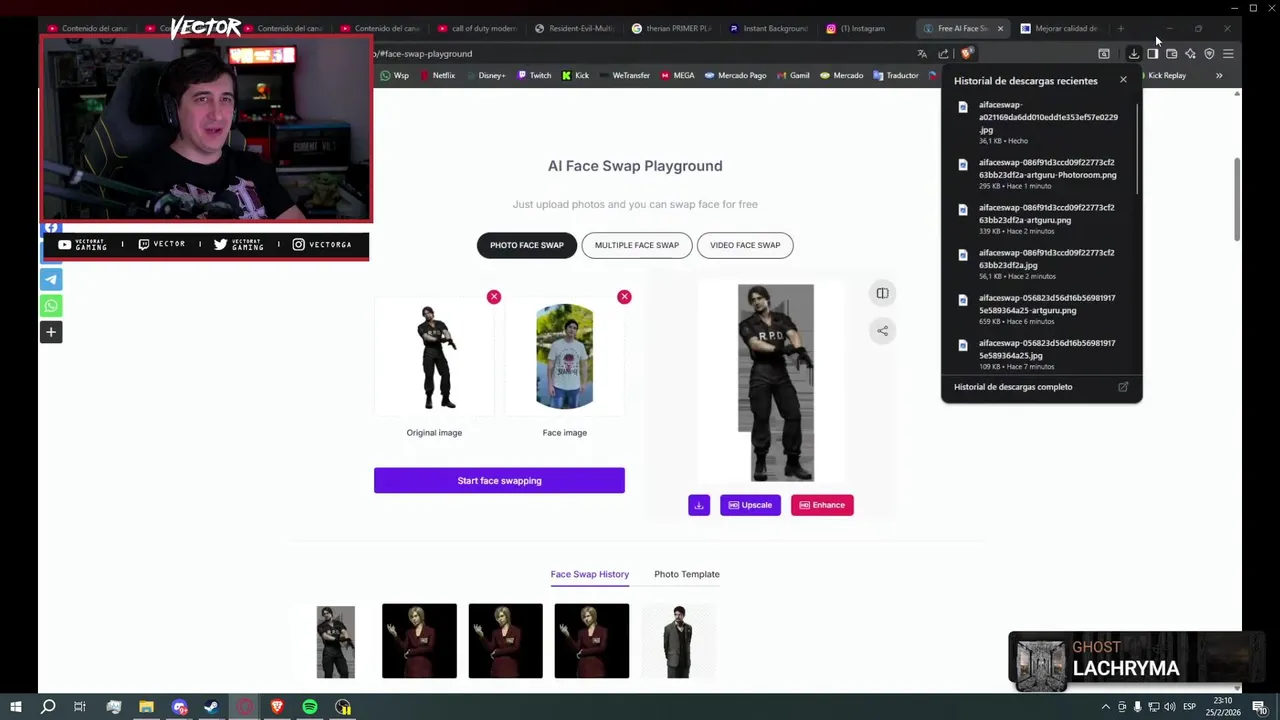Expand the hidden bookmarks overflow chevron
Screen dimensions: 1280x720
pyautogui.click(x=1219, y=76)
